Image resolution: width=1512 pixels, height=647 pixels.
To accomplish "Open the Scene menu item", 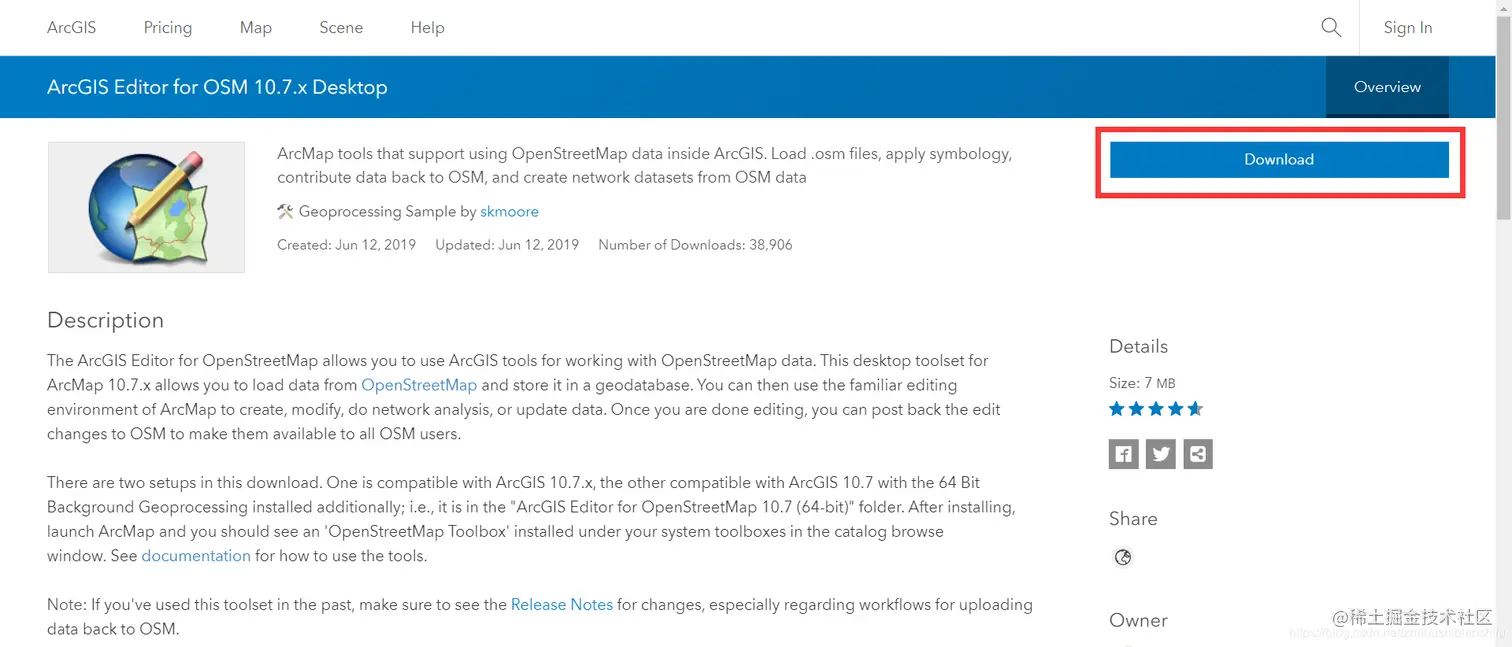I will [340, 27].
